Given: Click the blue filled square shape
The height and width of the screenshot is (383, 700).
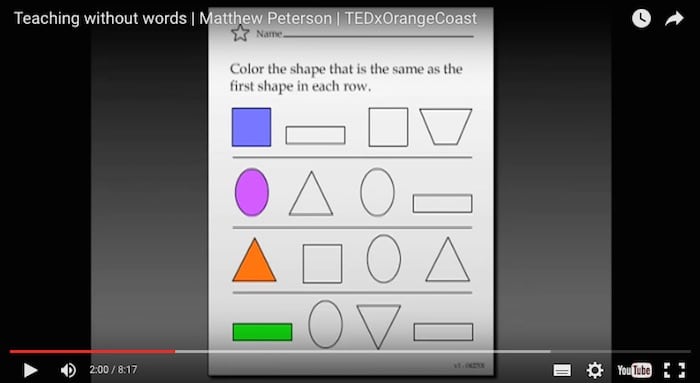Looking at the screenshot, I should point(251,127).
